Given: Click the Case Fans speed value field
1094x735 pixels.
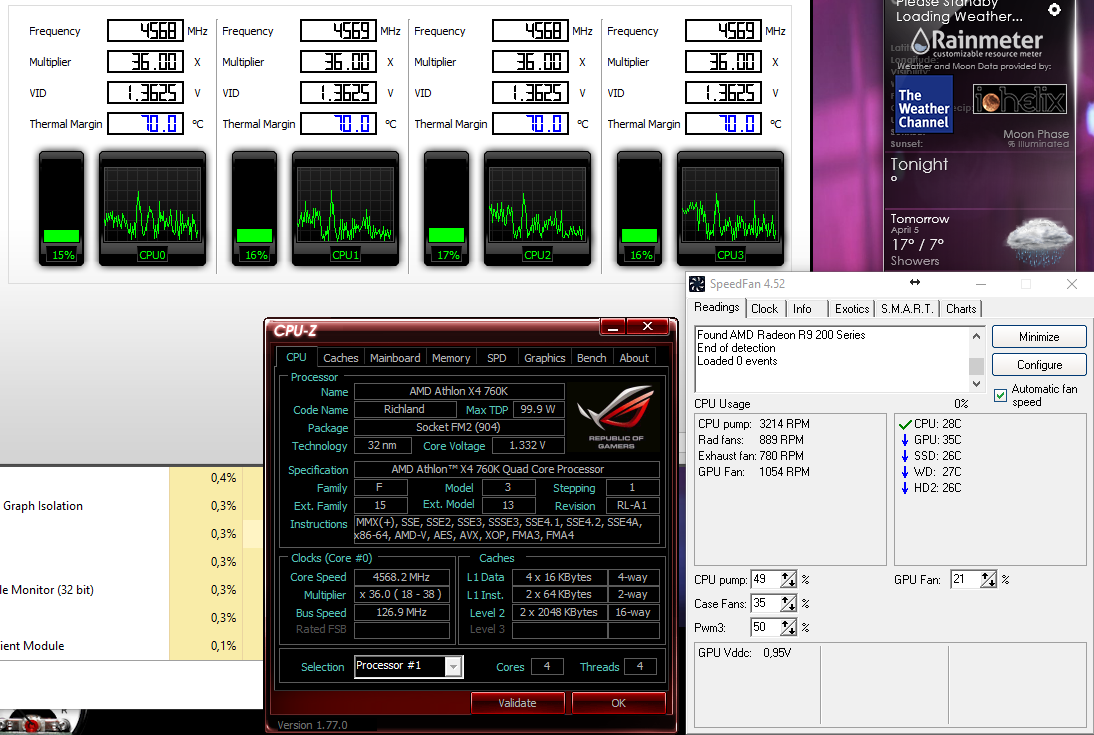Looking at the screenshot, I should pos(765,603).
